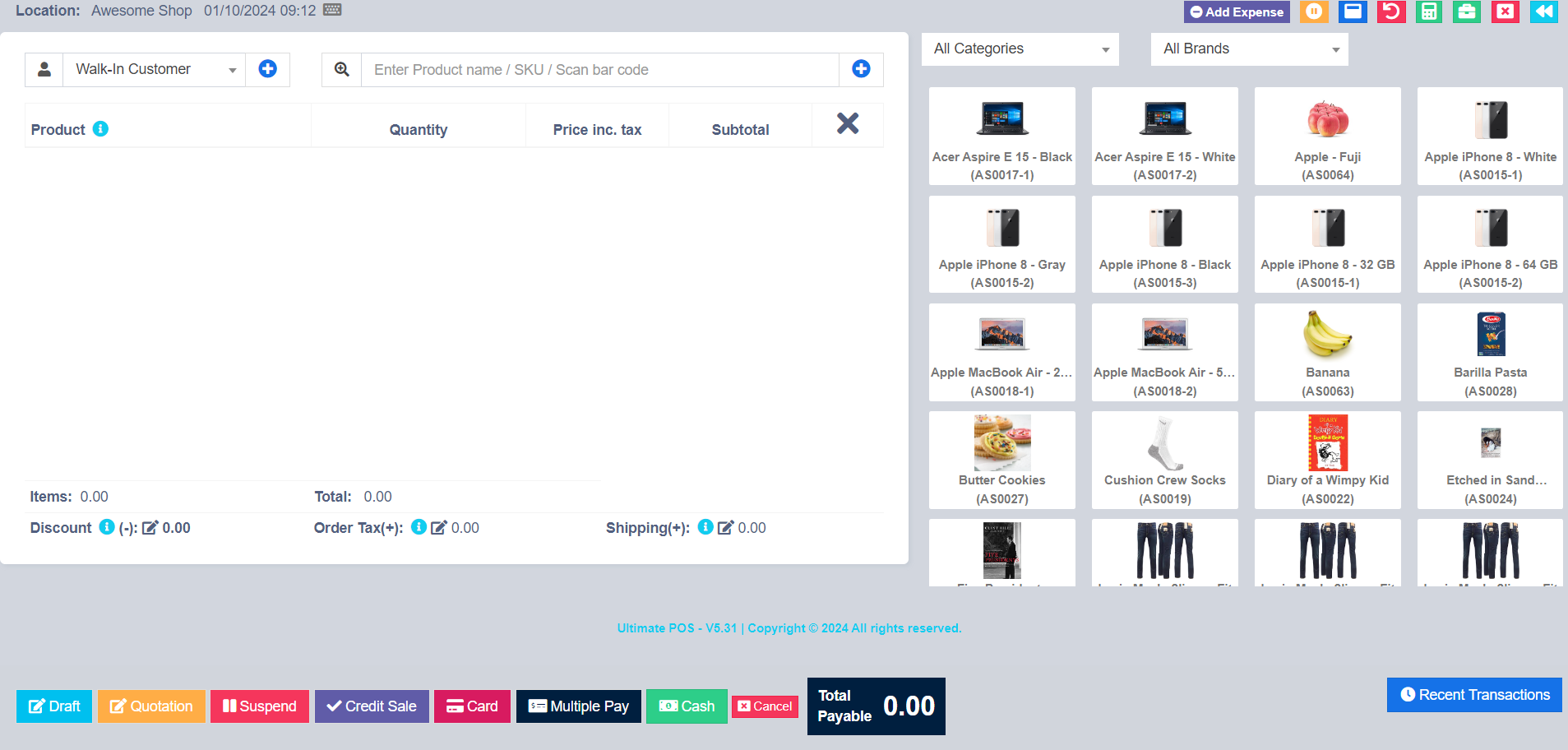Add Cushion Crew Socks to the sale
Viewport: 1568px width, 750px height.
tap(1165, 460)
